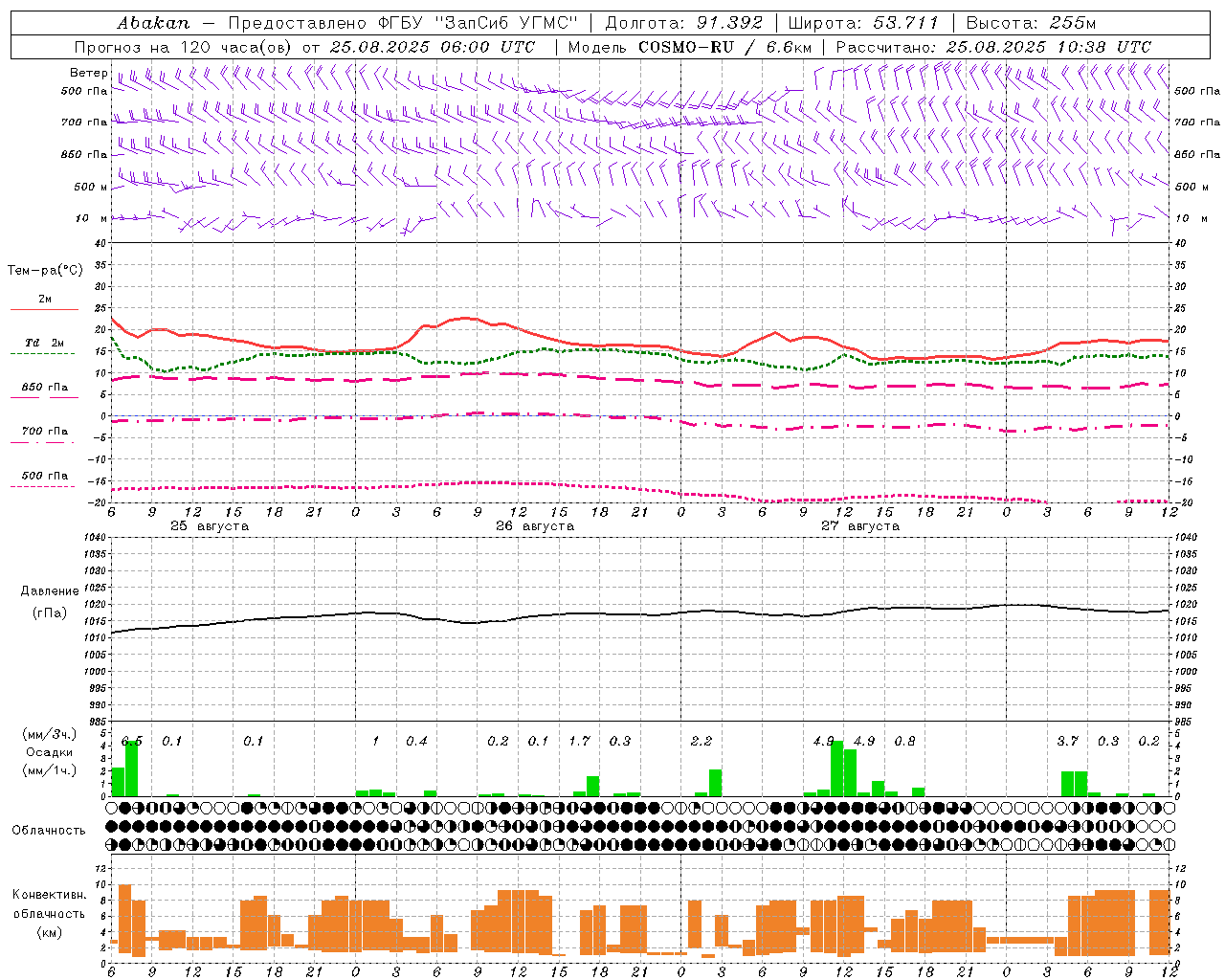Click the elevation text "Высота: 255м"

(1031, 23)
